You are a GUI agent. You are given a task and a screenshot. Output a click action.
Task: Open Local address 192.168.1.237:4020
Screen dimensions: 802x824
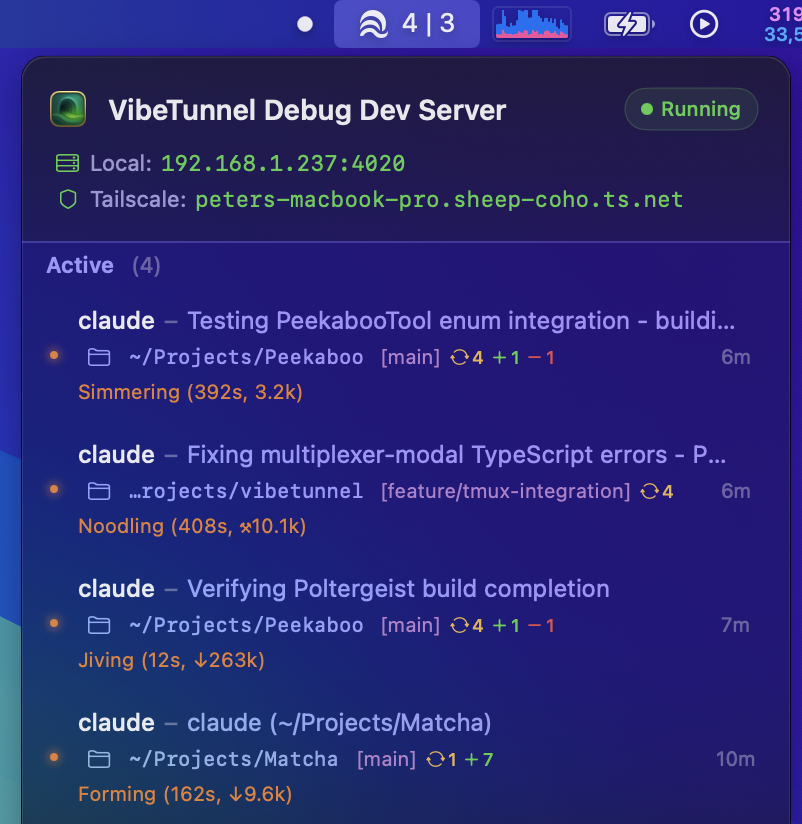283,163
